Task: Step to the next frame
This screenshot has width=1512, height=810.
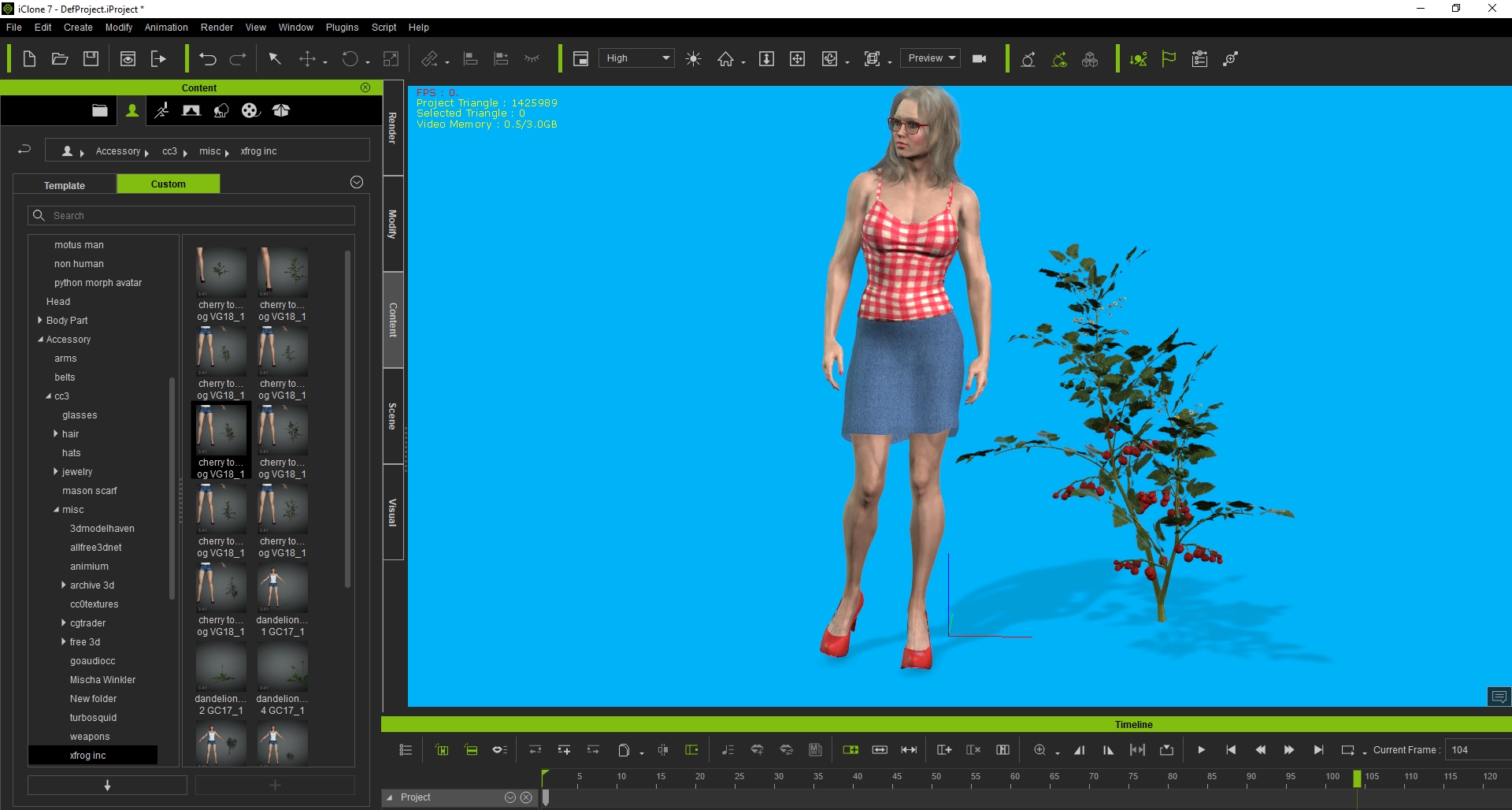Action: (x=1289, y=750)
